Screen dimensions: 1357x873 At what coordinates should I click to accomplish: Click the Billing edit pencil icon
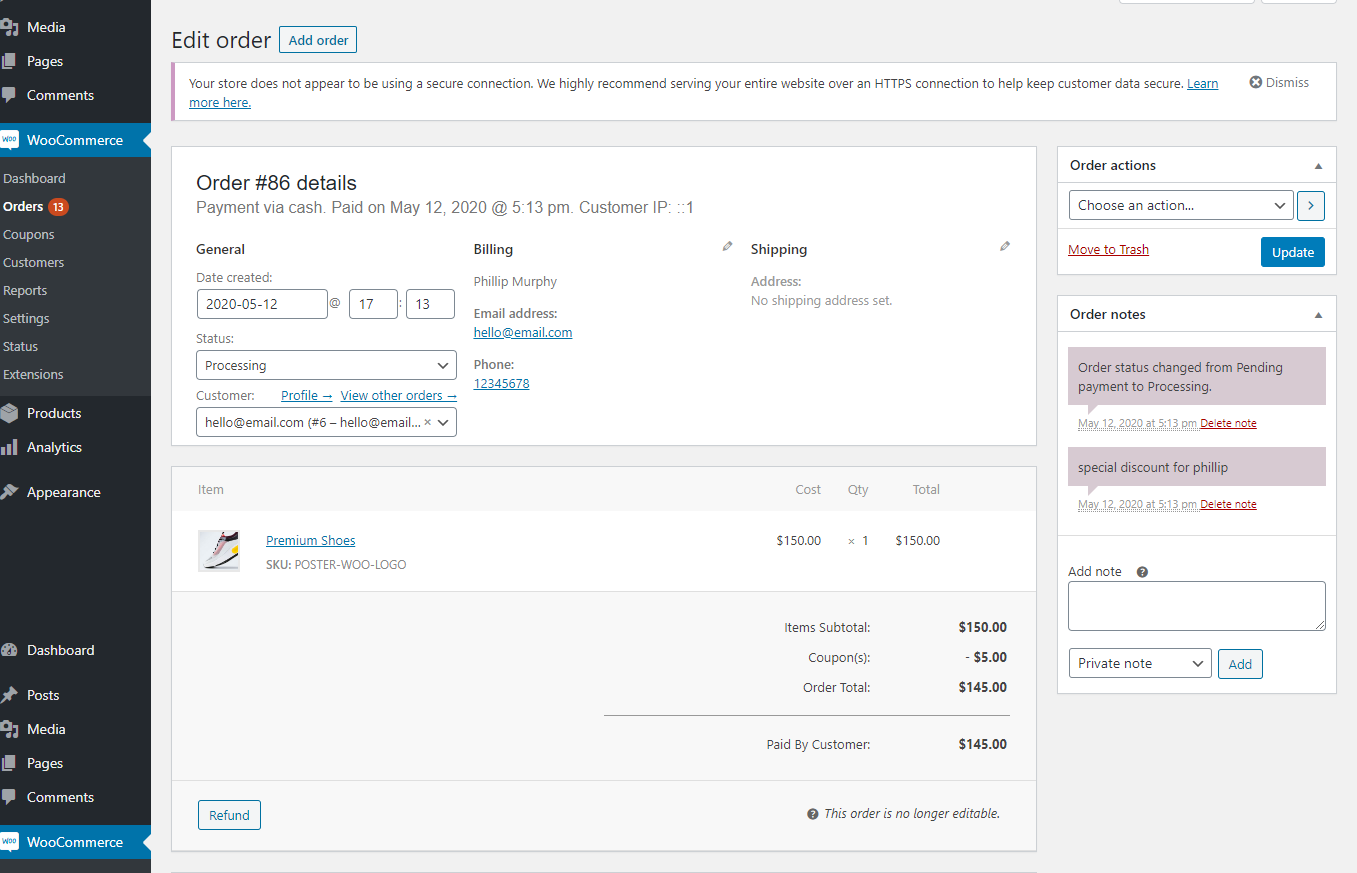727,246
